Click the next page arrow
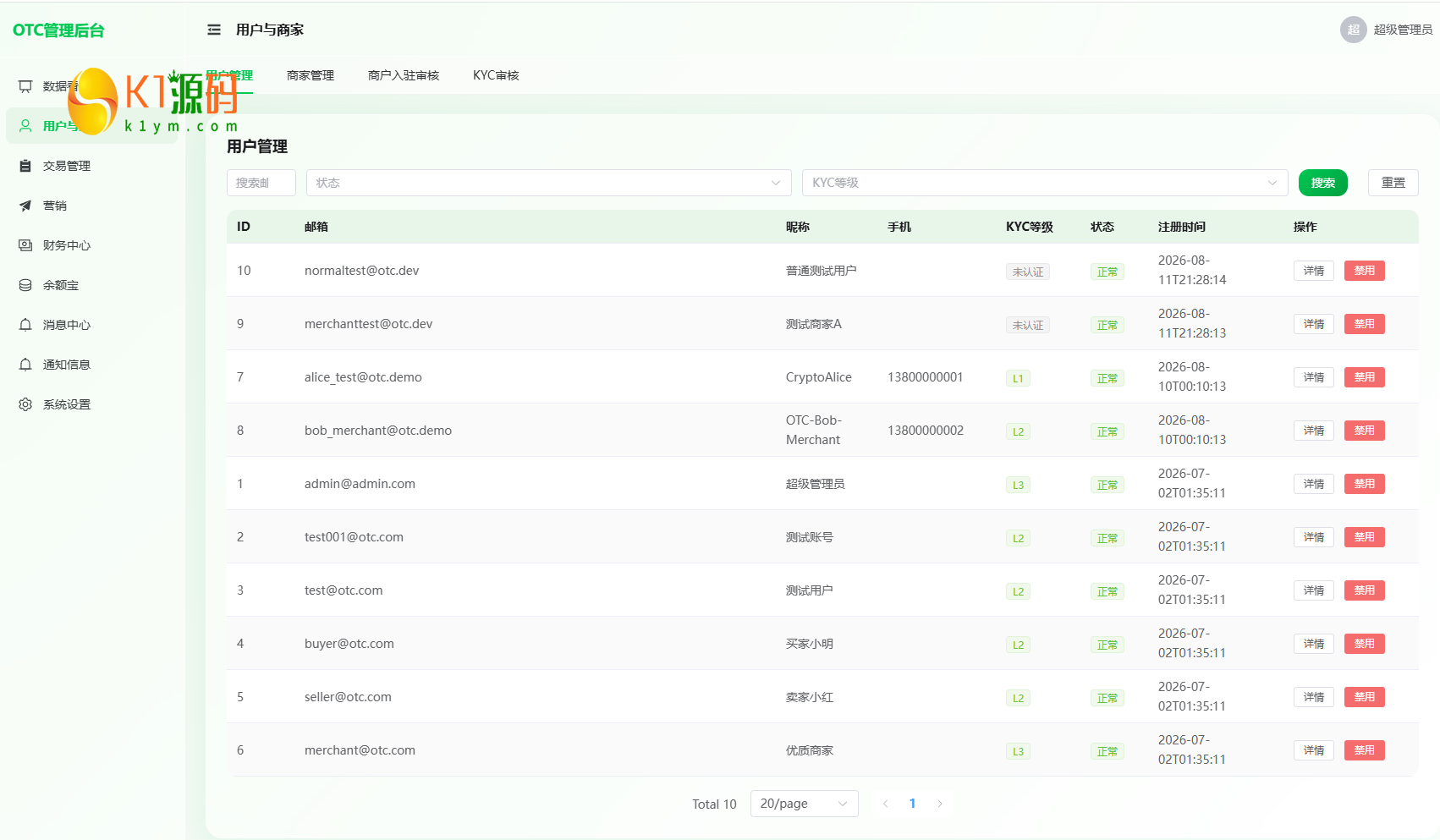This screenshot has height=840, width=1440. click(939, 804)
